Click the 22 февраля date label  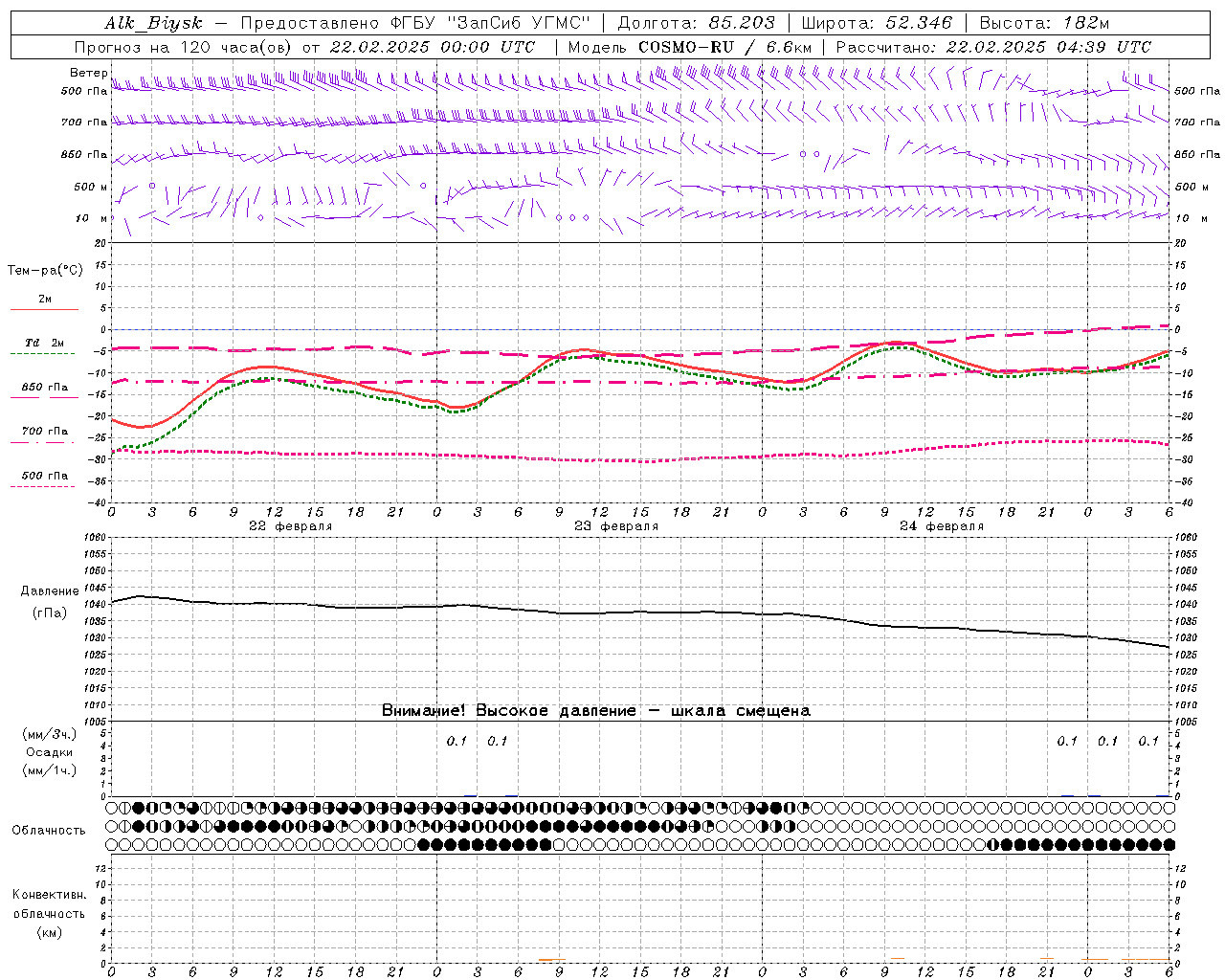tap(291, 526)
